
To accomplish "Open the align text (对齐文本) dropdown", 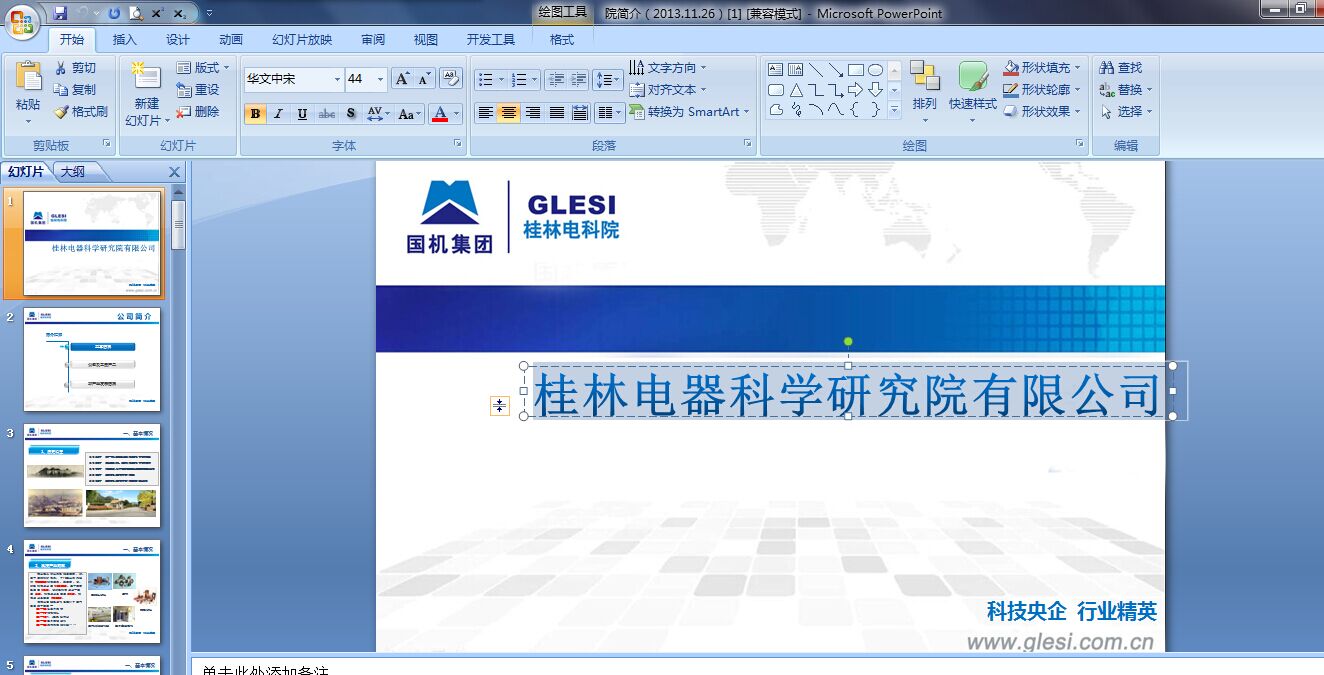I will pyautogui.click(x=668, y=90).
